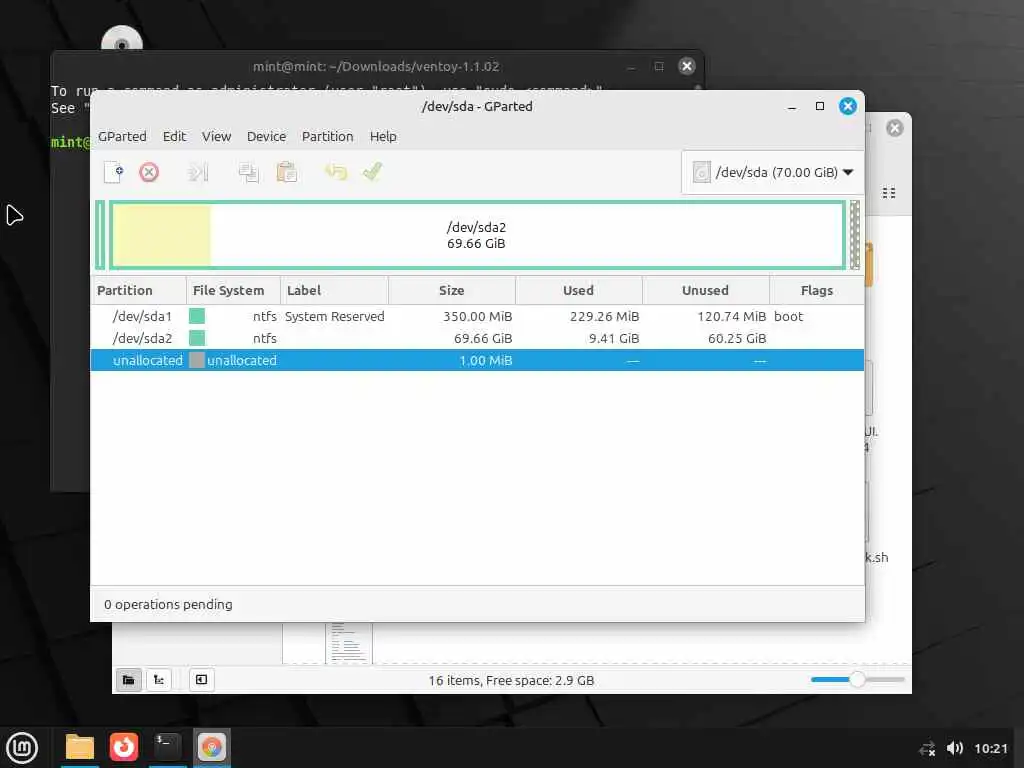Open the Partition menu
Image resolution: width=1024 pixels, height=768 pixels.
[x=327, y=136]
